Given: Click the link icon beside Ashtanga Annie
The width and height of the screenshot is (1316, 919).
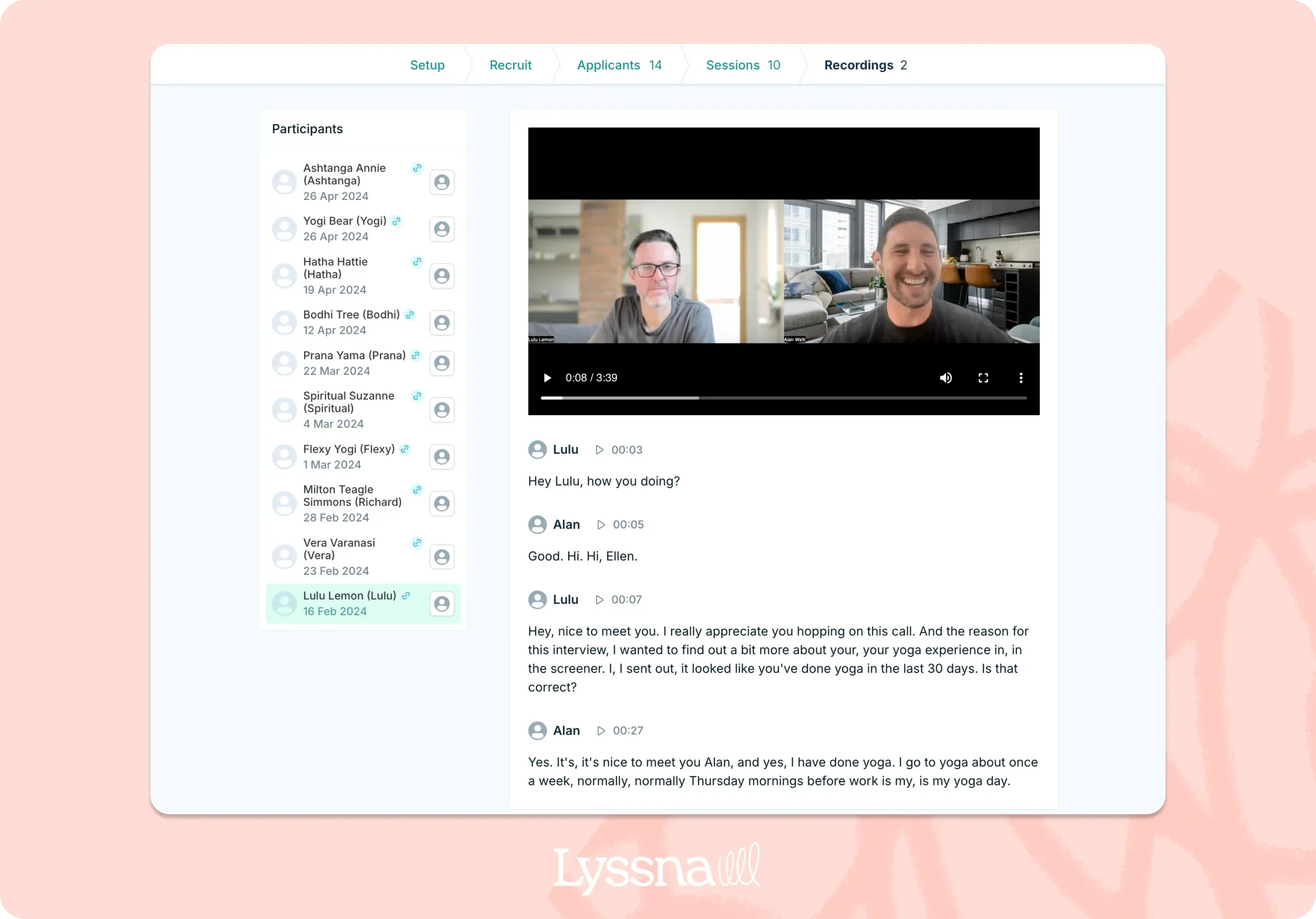Looking at the screenshot, I should [417, 169].
